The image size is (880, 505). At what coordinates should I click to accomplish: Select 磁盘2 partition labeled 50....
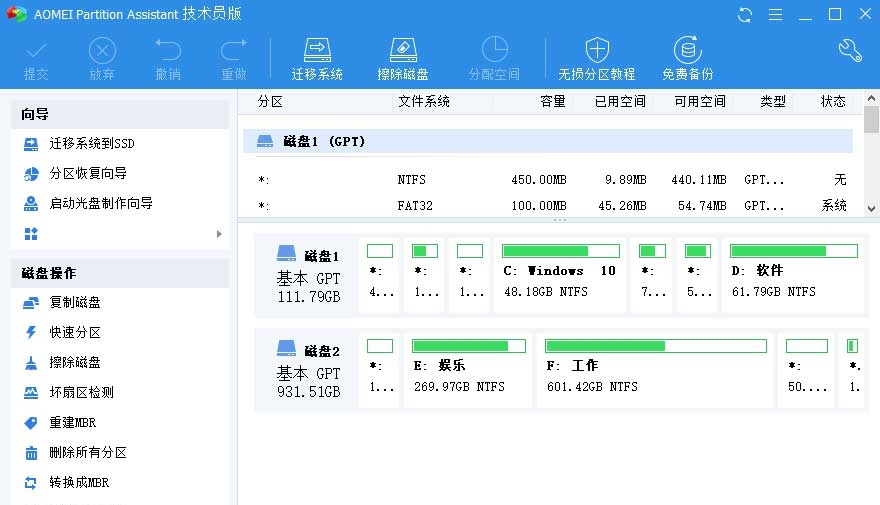coord(806,371)
